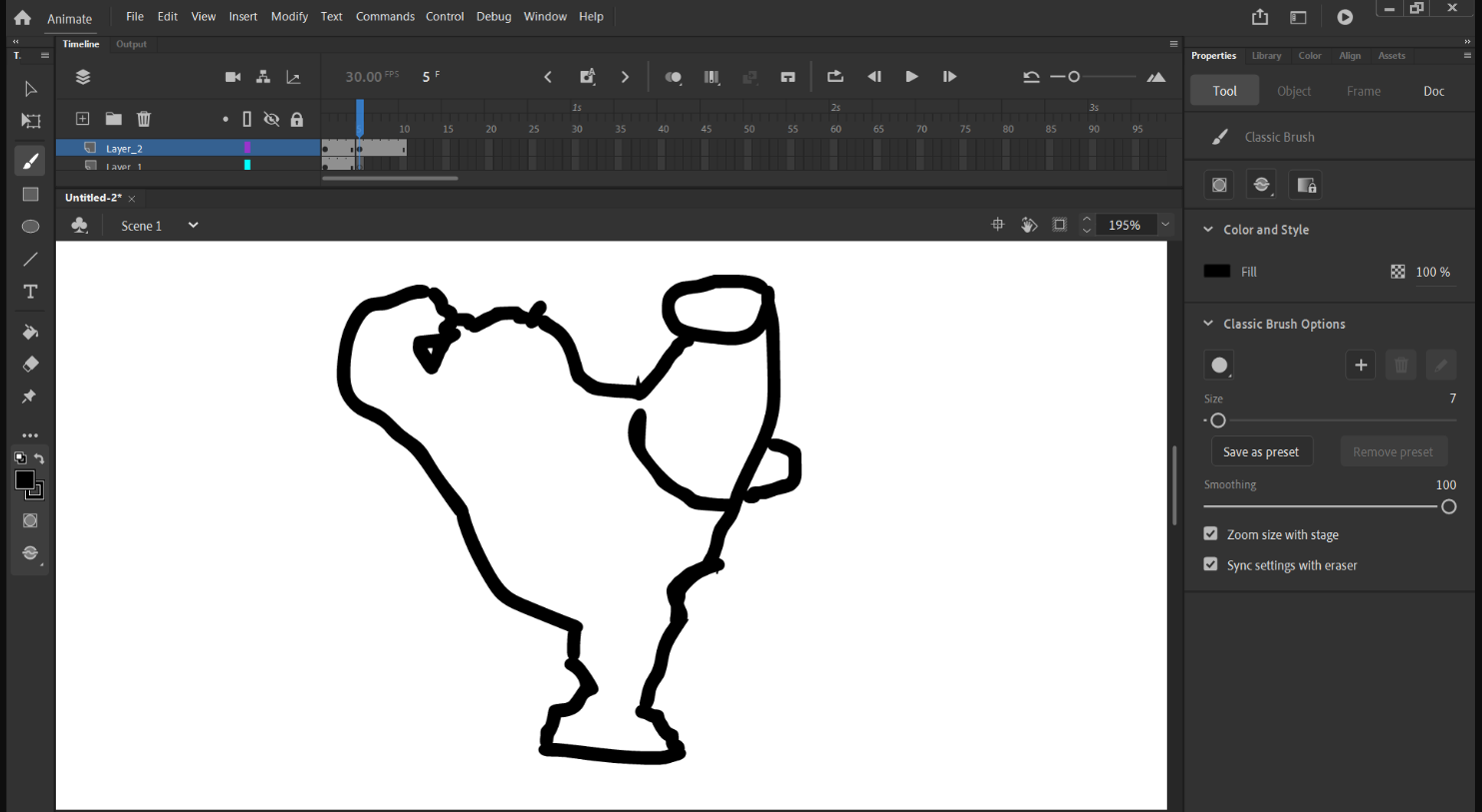Switch to the Output tab
The height and width of the screenshot is (812, 1482).
pos(131,44)
